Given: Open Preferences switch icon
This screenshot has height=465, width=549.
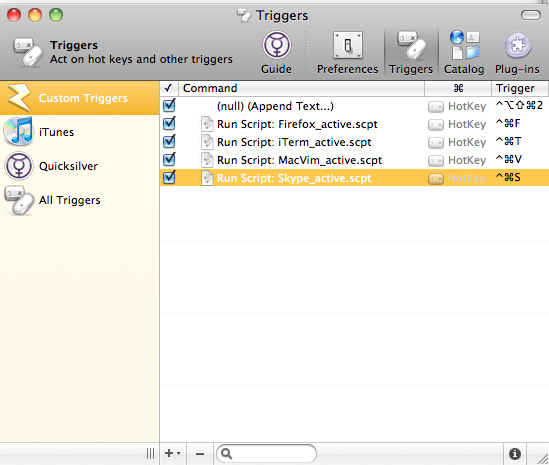Looking at the screenshot, I should (347, 45).
